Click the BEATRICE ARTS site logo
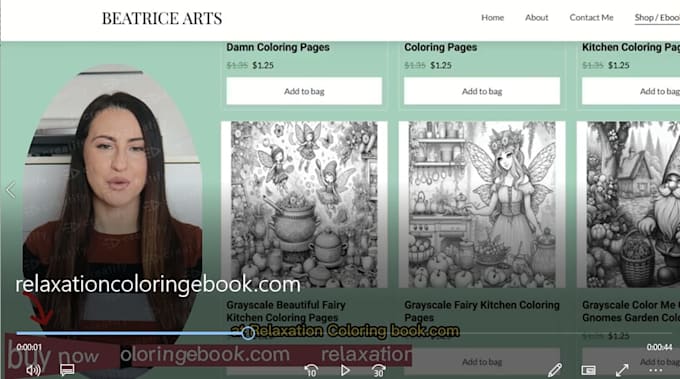 click(x=162, y=18)
